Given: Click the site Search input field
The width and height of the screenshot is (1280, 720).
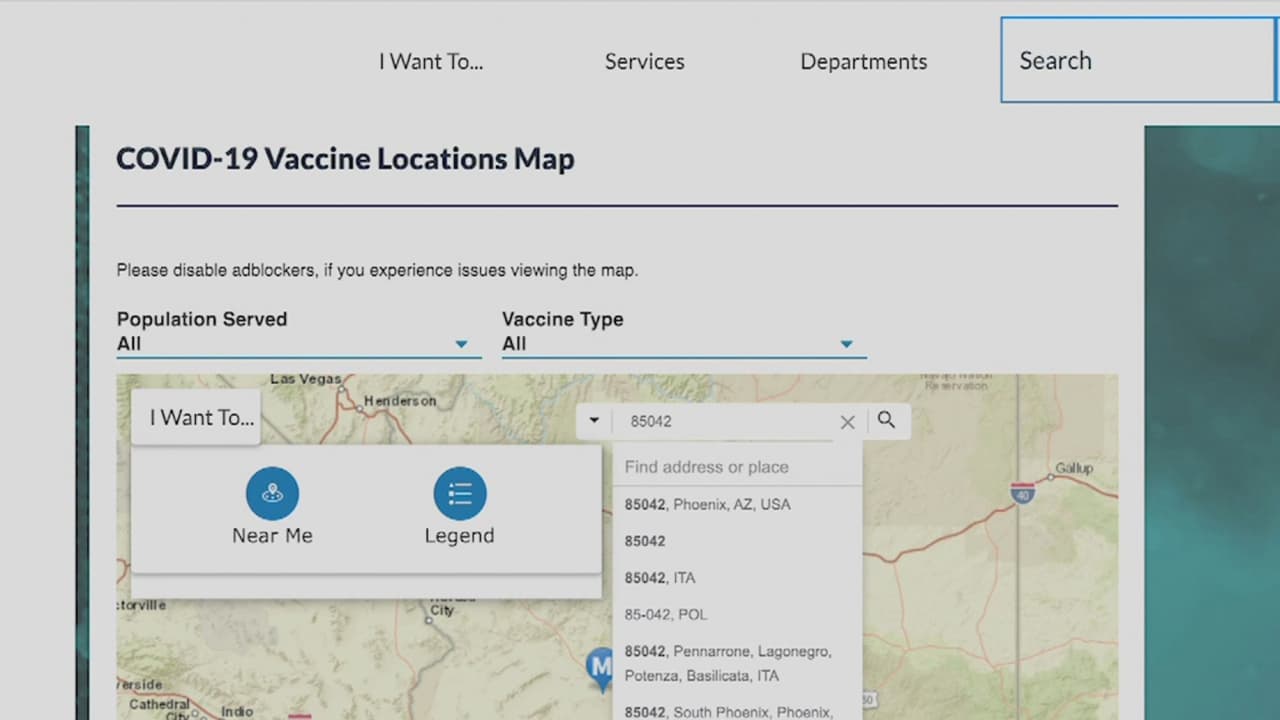Looking at the screenshot, I should pos(1138,61).
